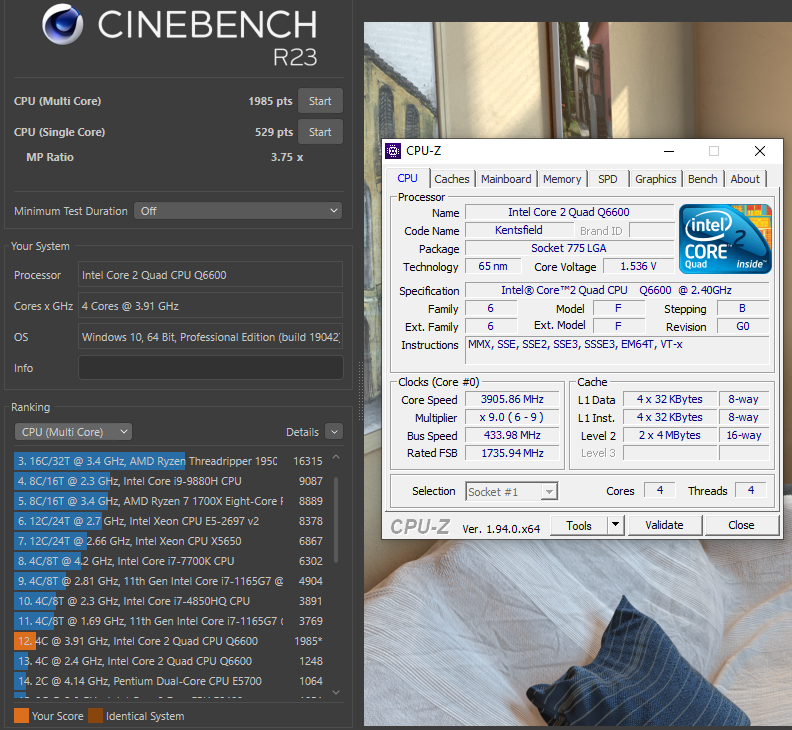Switch to the Graphics tab in CPU-Z
The width and height of the screenshot is (792, 730).
click(x=655, y=179)
